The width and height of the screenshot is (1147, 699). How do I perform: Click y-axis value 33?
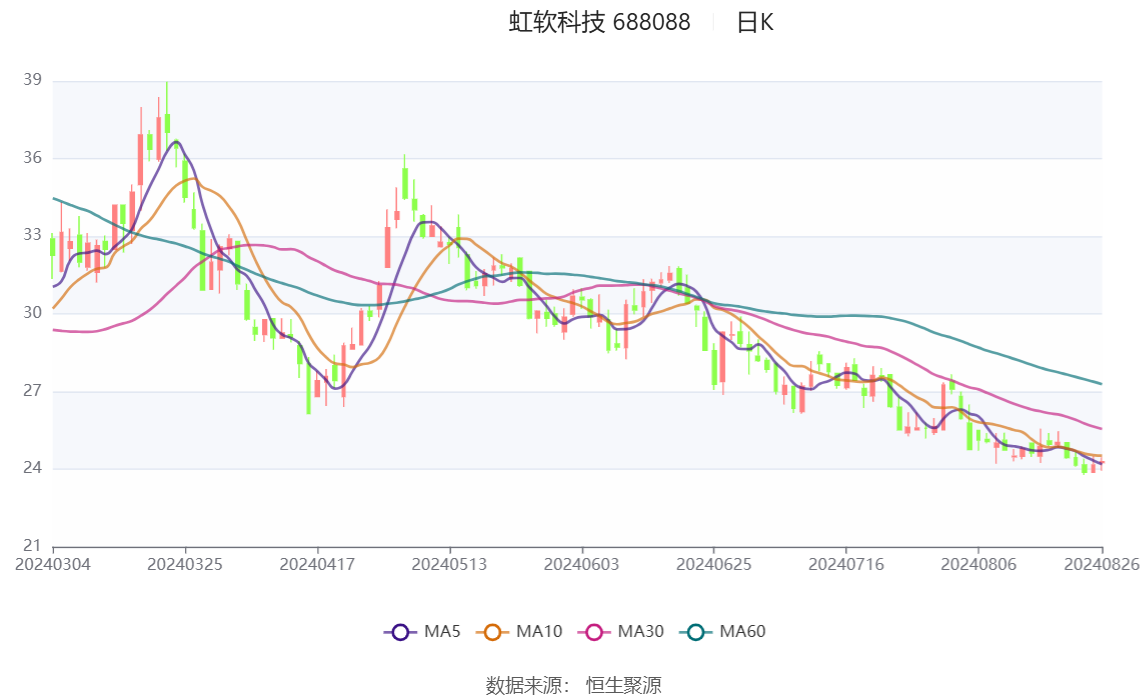pos(32,235)
